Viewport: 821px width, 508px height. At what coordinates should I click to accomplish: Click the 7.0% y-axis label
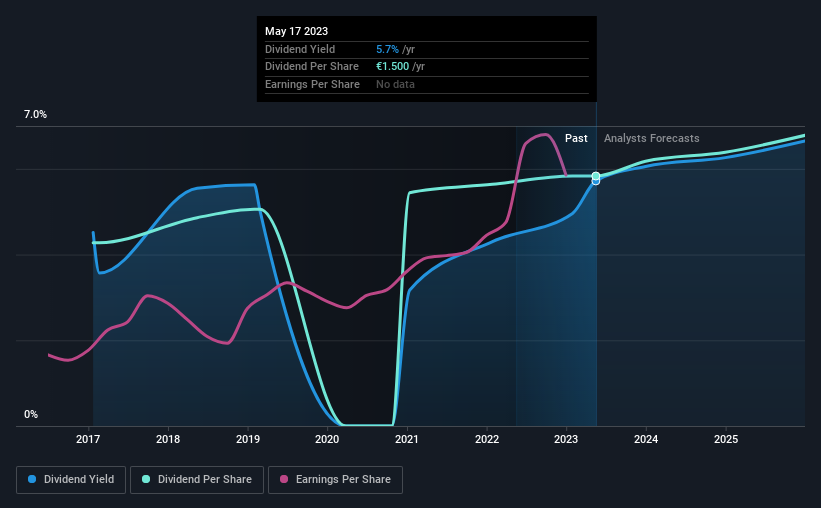(35, 115)
